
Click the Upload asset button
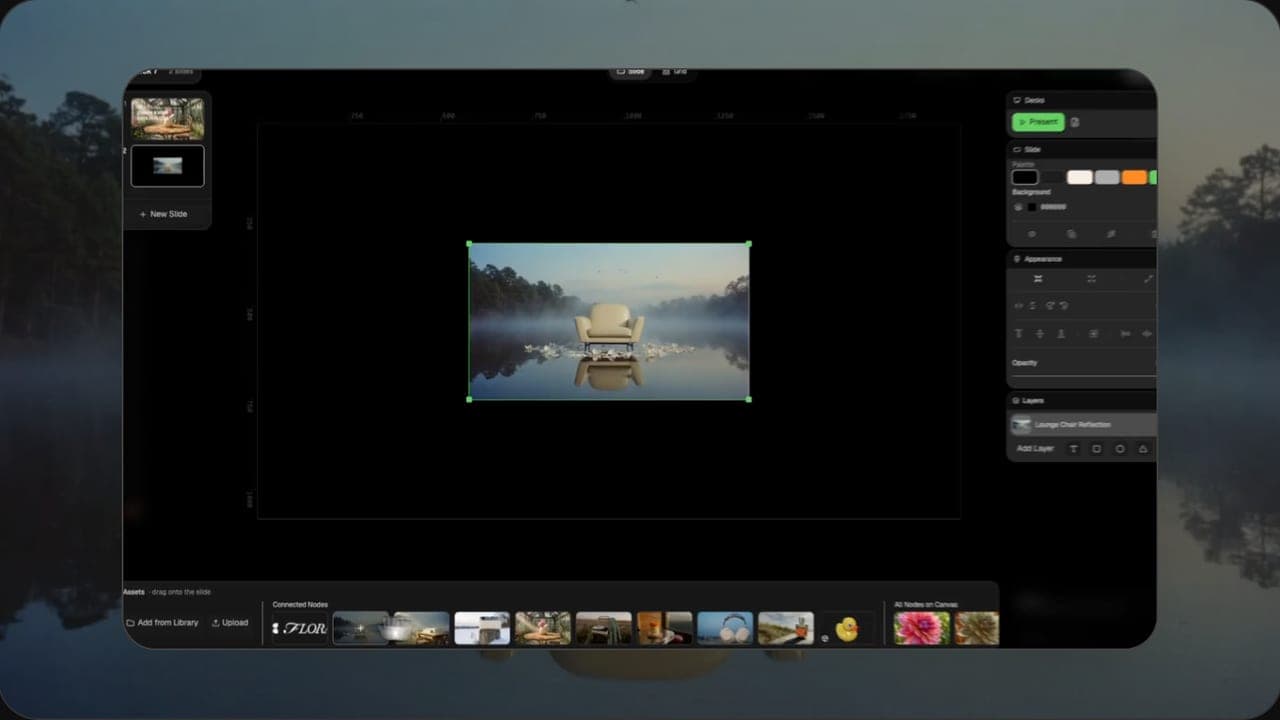point(230,623)
